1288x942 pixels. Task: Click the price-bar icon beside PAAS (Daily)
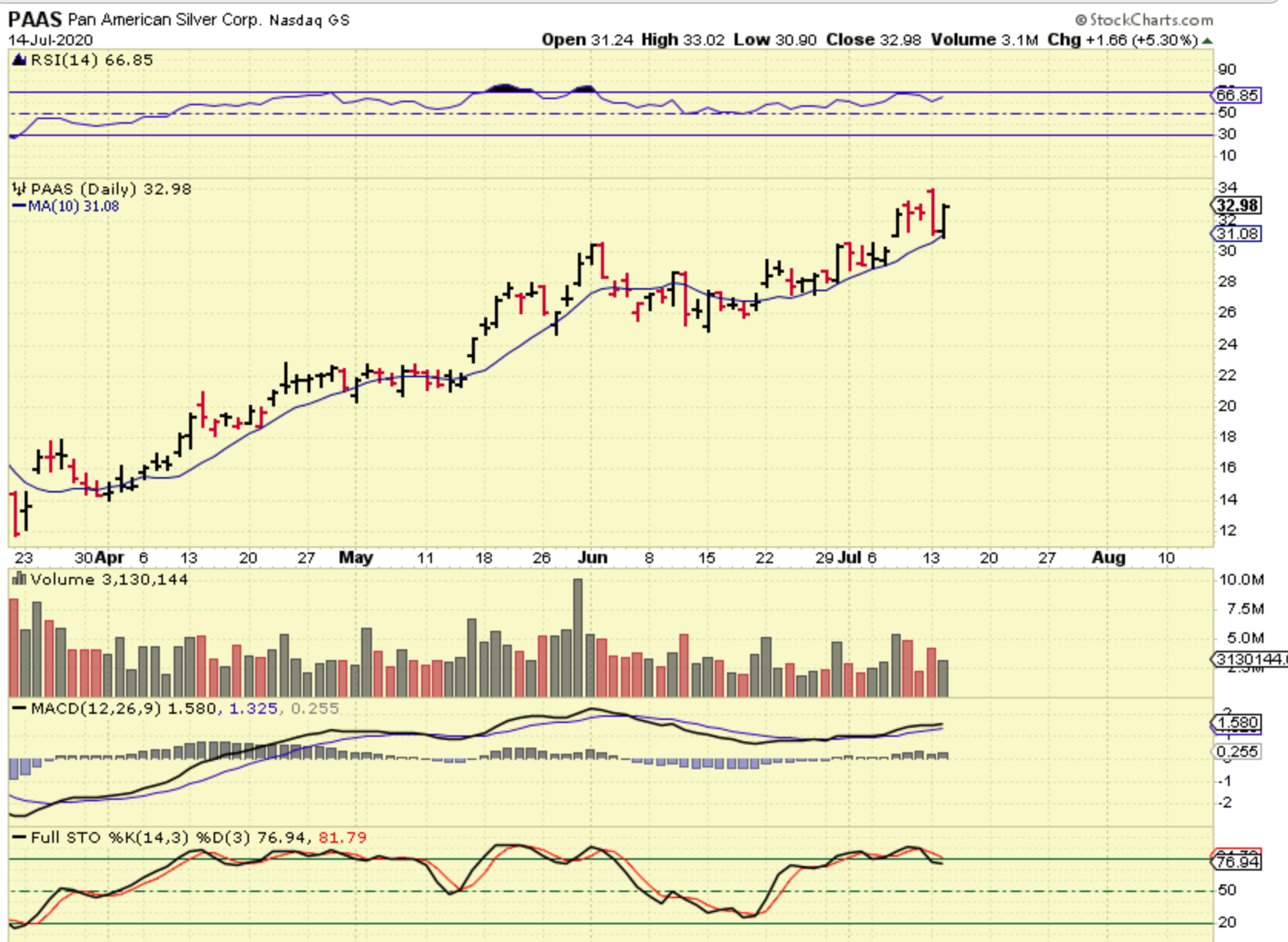[19, 189]
